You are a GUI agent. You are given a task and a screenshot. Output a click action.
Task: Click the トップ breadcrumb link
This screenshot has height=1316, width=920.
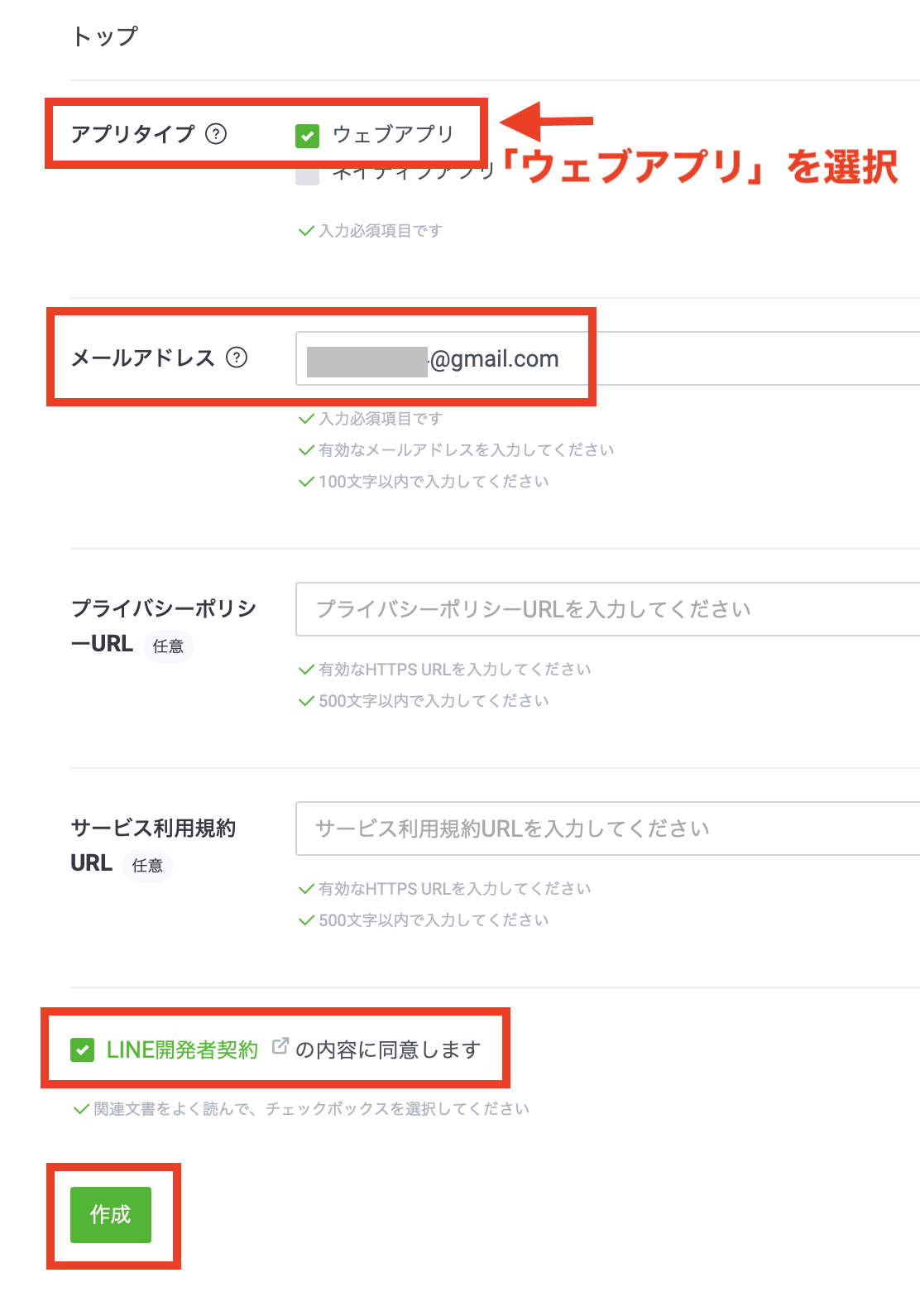(104, 36)
